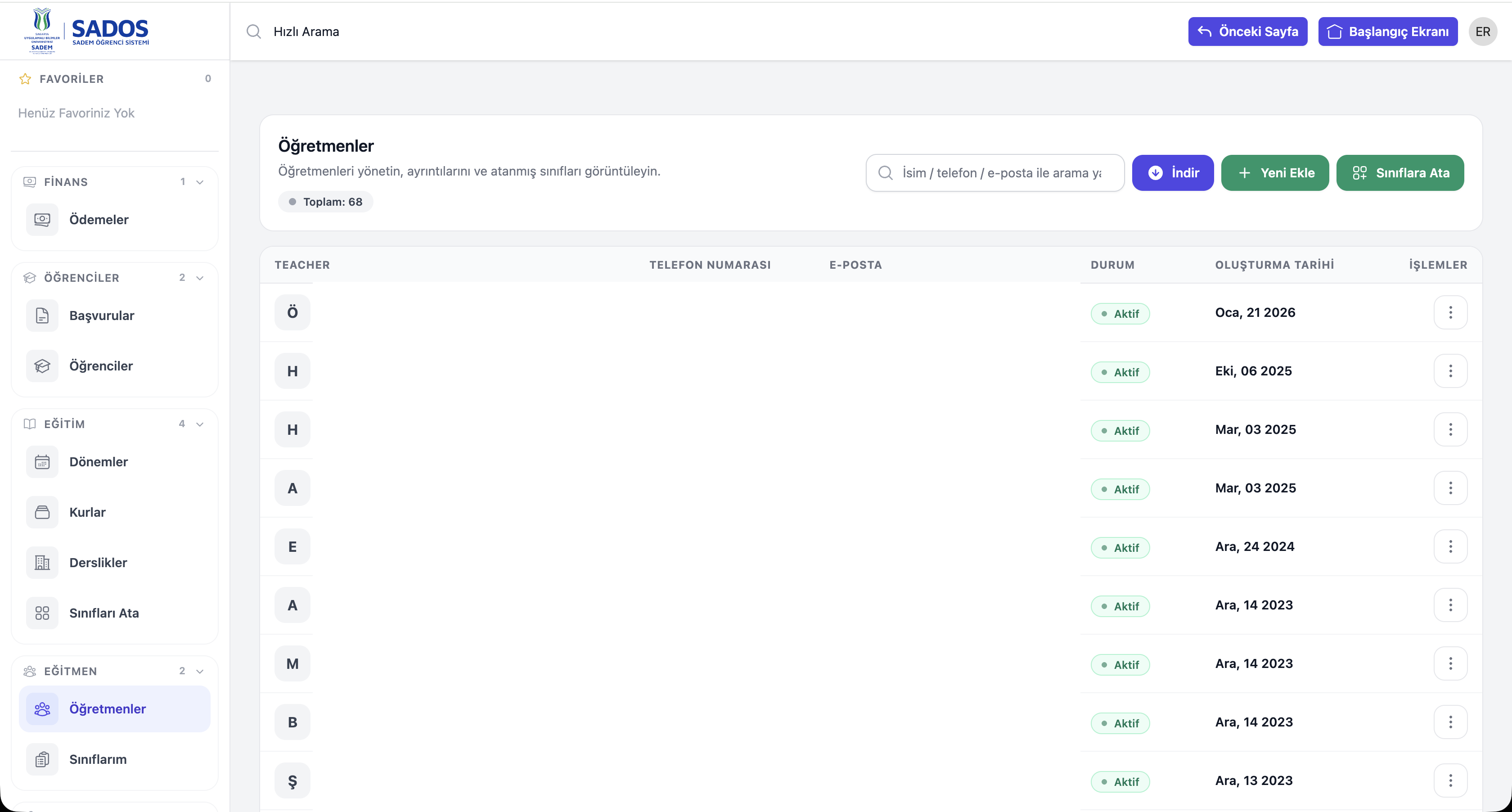Click the E teacher avatar
This screenshot has height=812, width=1512.
292,546
